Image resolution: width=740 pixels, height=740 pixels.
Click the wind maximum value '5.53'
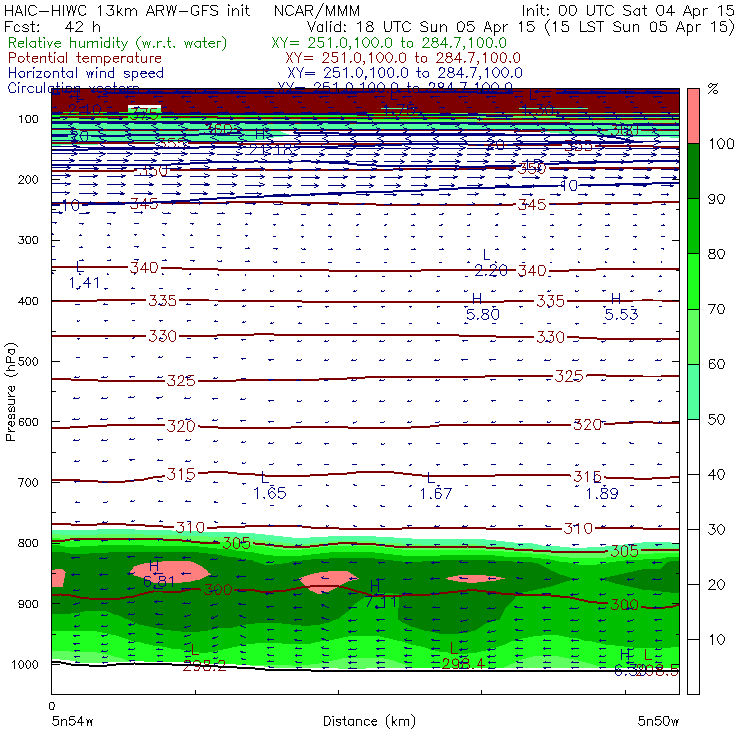[621, 314]
